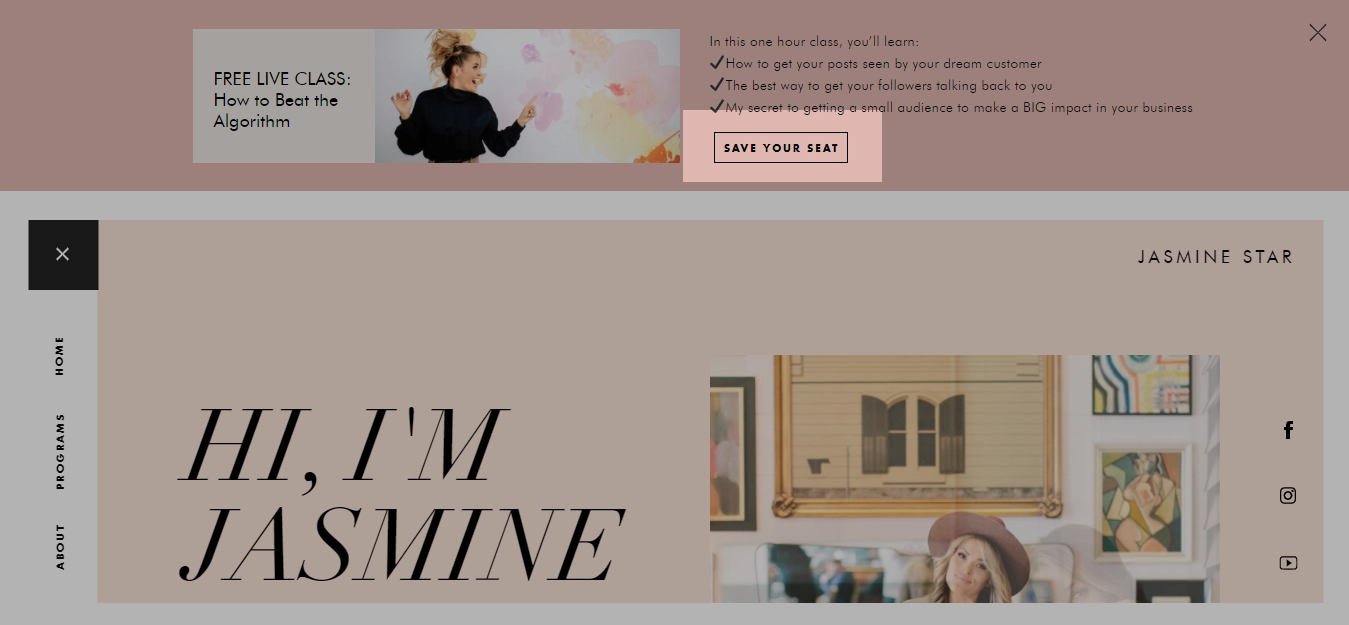1349x625 pixels.
Task: Click hero photo of Jasmine wearing hat
Action: [x=965, y=479]
